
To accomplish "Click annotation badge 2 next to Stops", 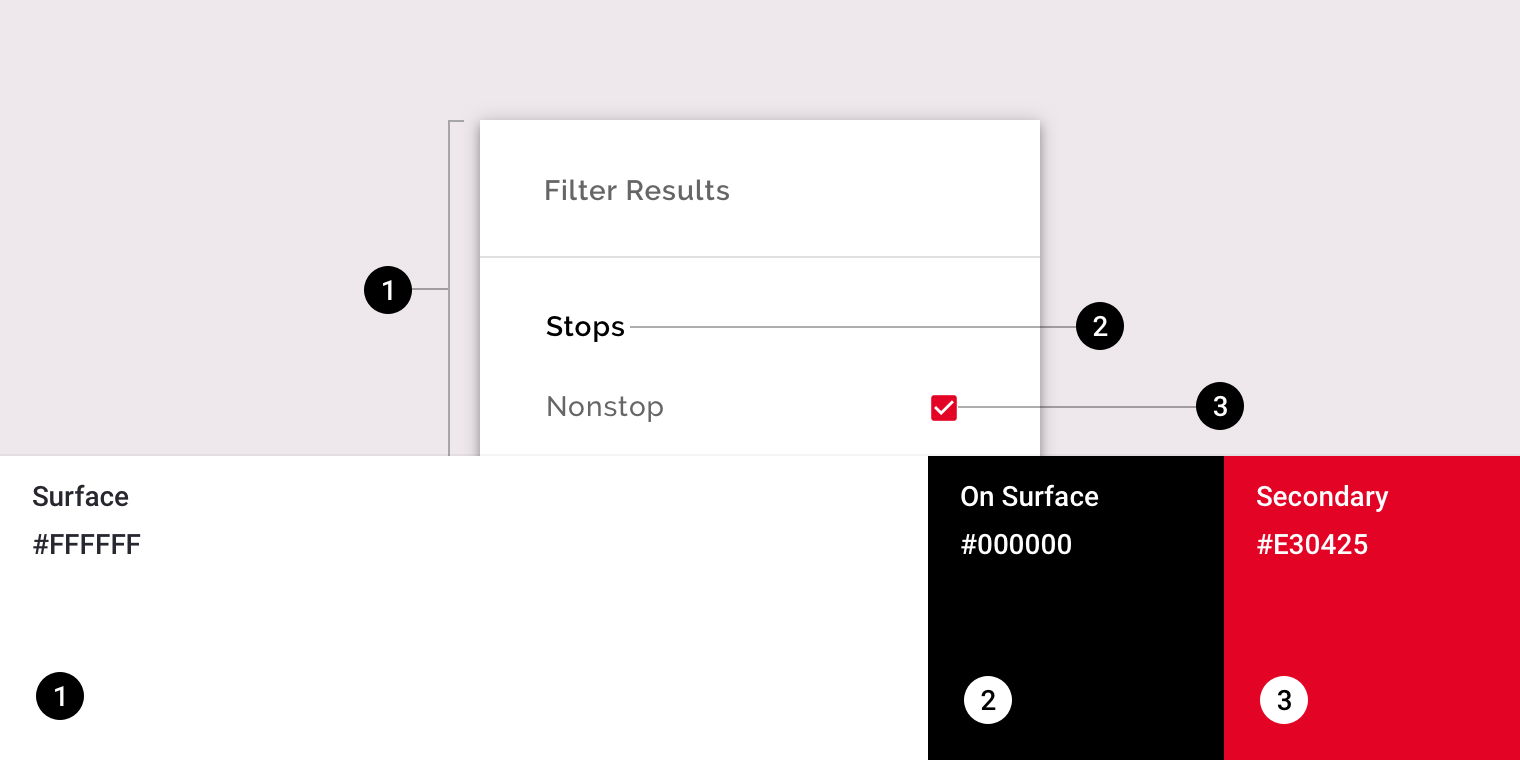I will (x=1100, y=326).
